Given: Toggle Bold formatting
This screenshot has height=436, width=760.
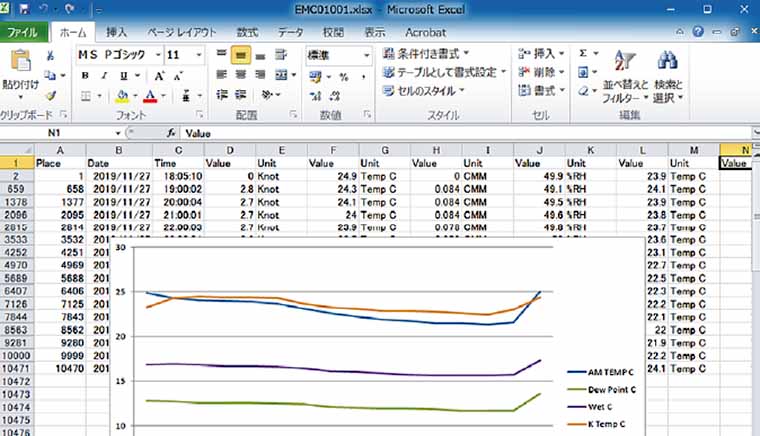Looking at the screenshot, I should coord(85,76).
